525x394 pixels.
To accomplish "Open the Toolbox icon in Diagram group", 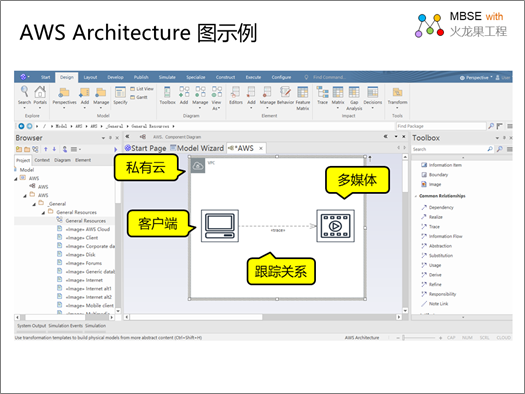I will (x=167, y=92).
